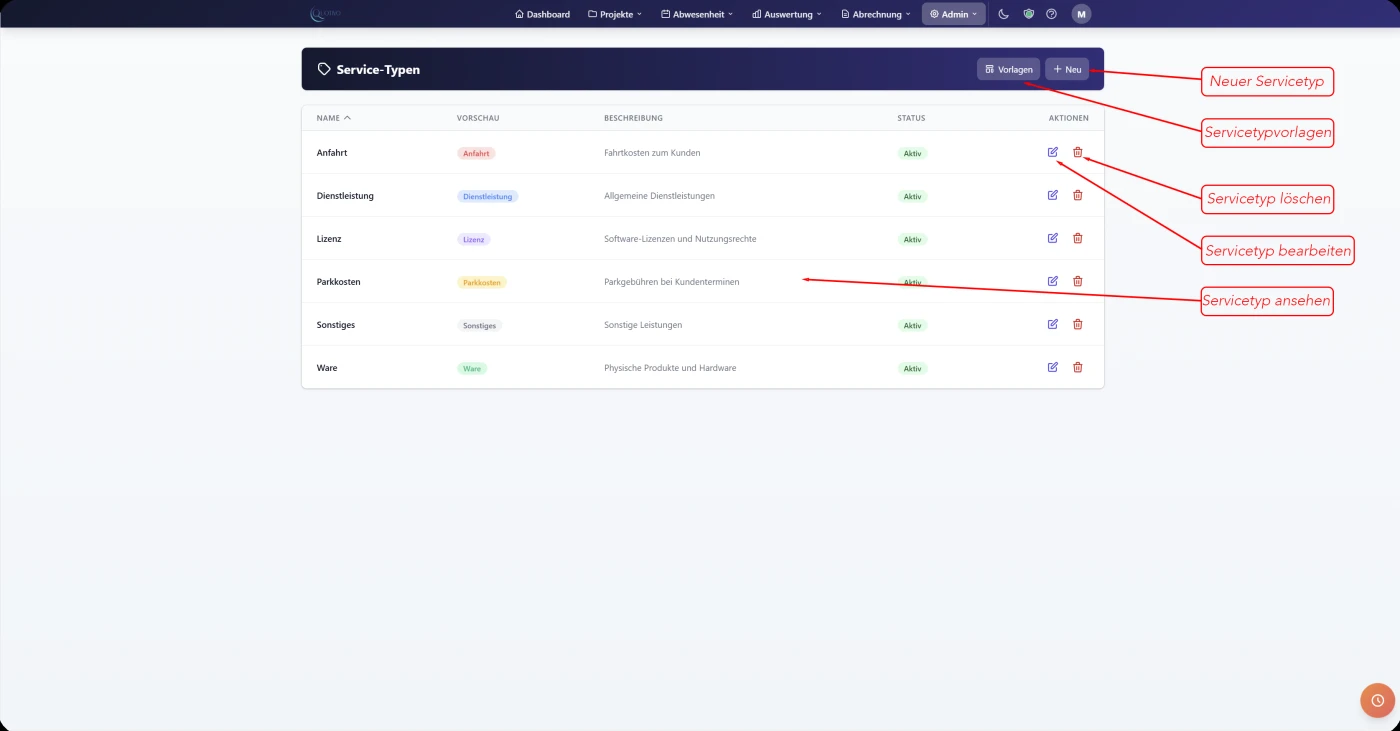The image size is (1400, 731).
Task: Click the Neu button to add a servicetype
Action: pos(1067,69)
